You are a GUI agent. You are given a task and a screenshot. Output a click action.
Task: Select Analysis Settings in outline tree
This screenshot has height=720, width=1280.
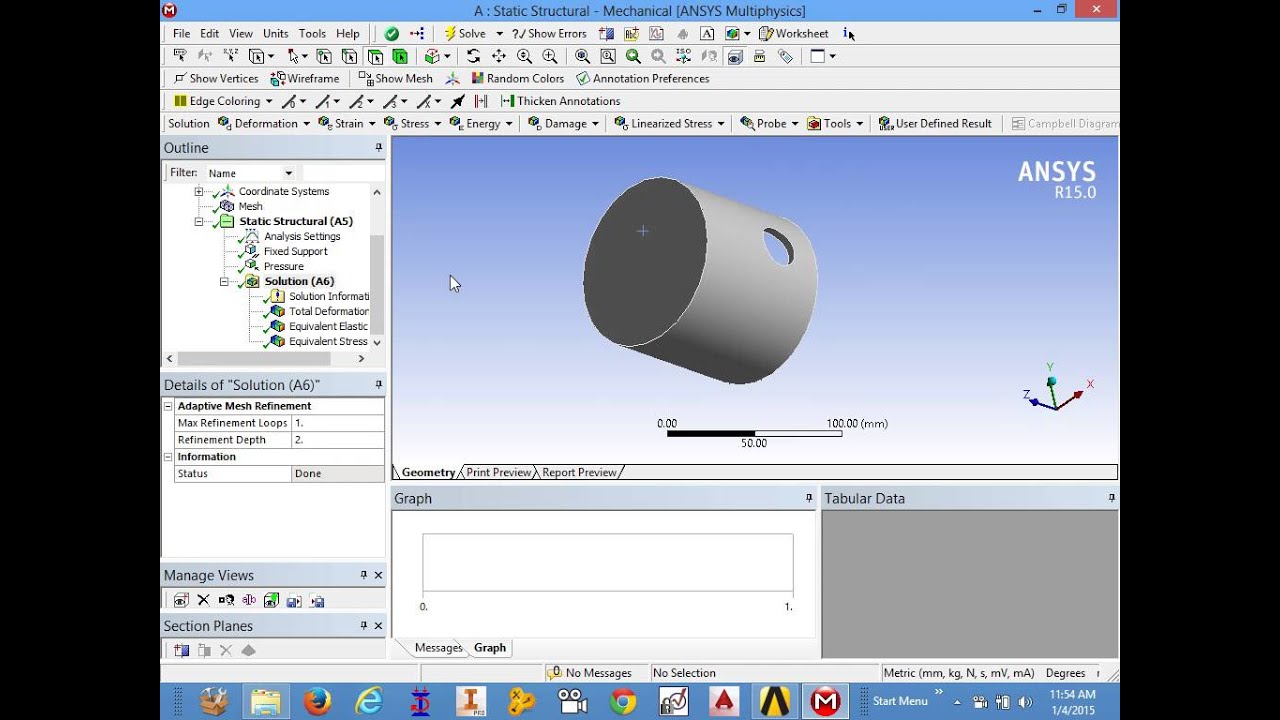click(x=302, y=236)
